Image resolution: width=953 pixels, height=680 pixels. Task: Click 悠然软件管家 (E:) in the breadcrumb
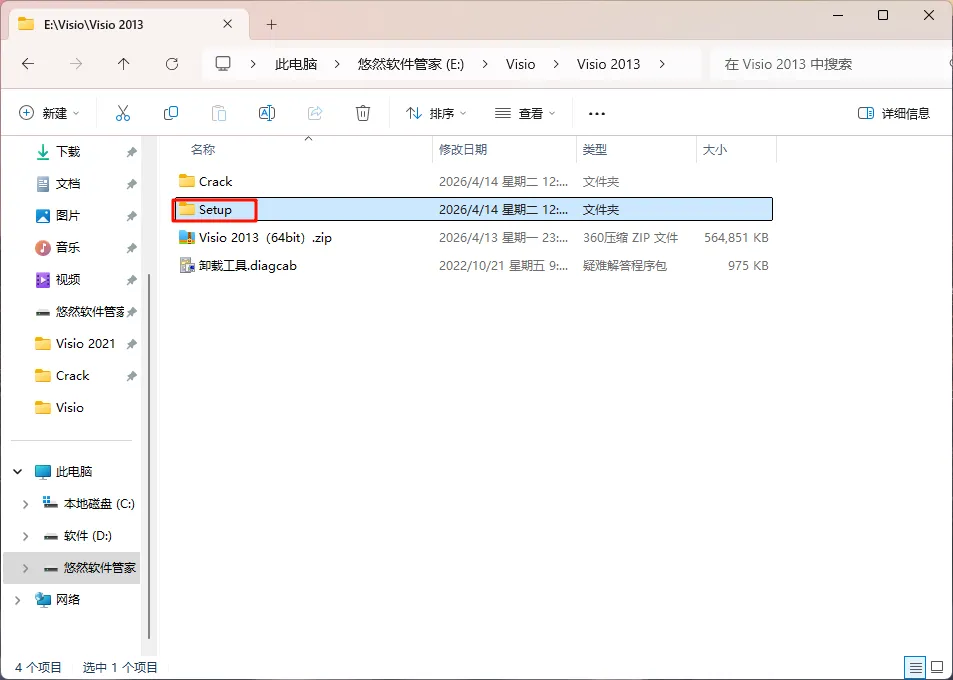pyautogui.click(x=411, y=64)
